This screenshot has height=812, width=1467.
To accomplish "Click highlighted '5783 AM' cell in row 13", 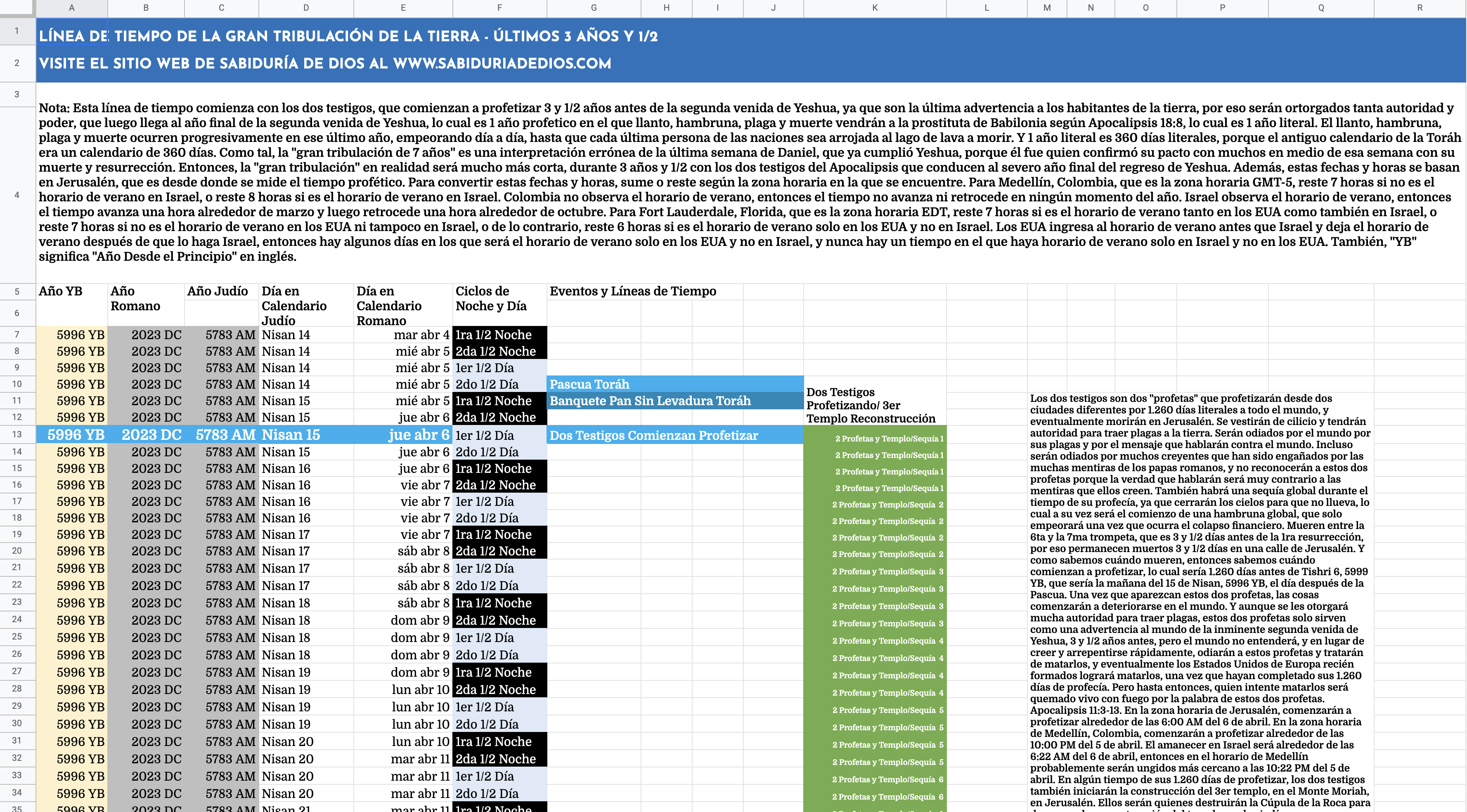I will [x=222, y=434].
